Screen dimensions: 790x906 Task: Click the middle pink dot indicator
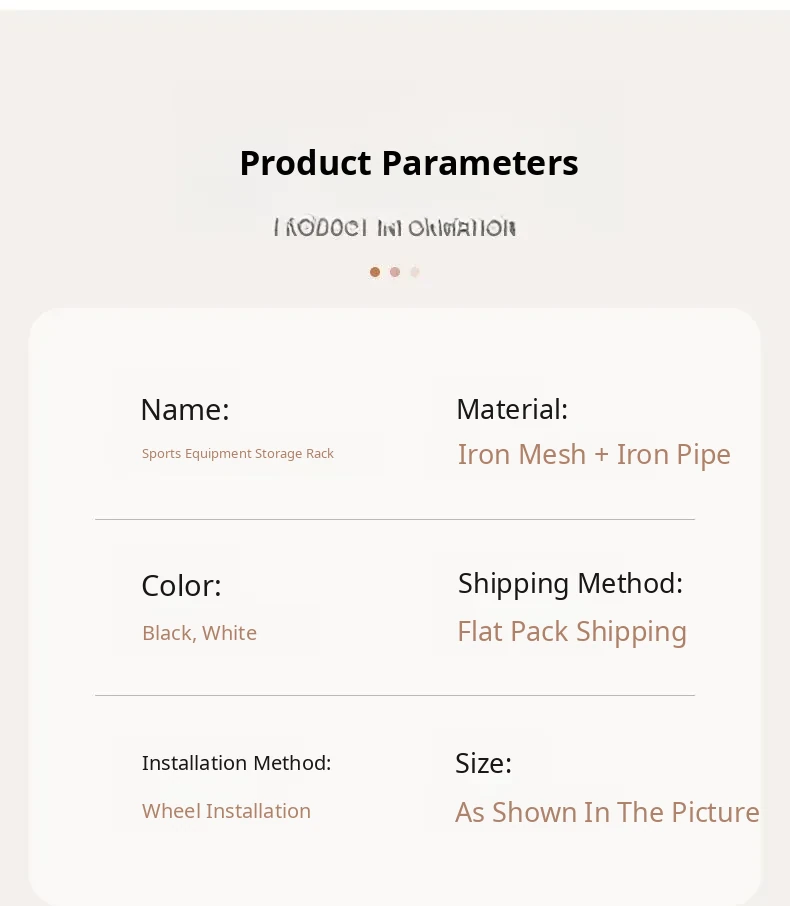coord(395,272)
